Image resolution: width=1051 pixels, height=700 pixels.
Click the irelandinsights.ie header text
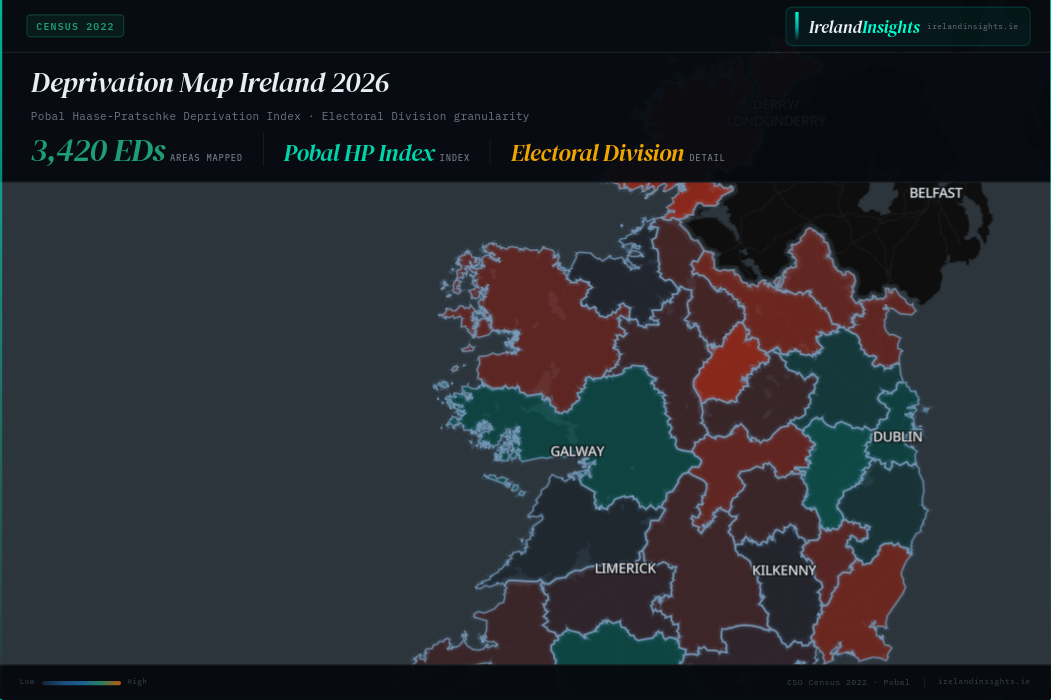973,27
